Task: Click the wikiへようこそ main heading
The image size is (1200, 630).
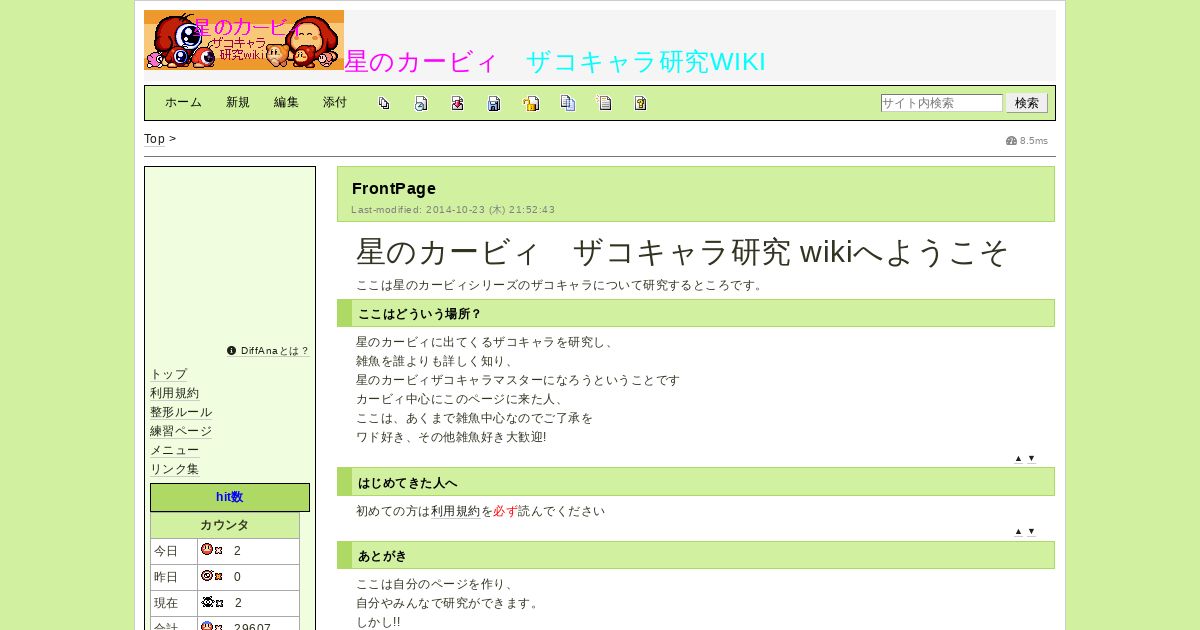Action: pos(682,253)
